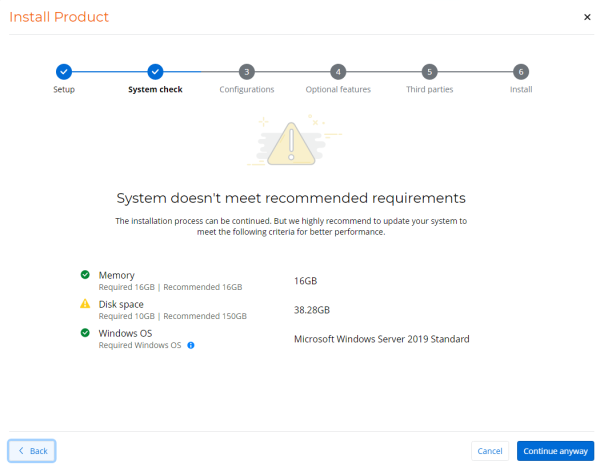This screenshot has height=466, width=600.
Task: Click the Memory green check icon
Action: pos(85,275)
